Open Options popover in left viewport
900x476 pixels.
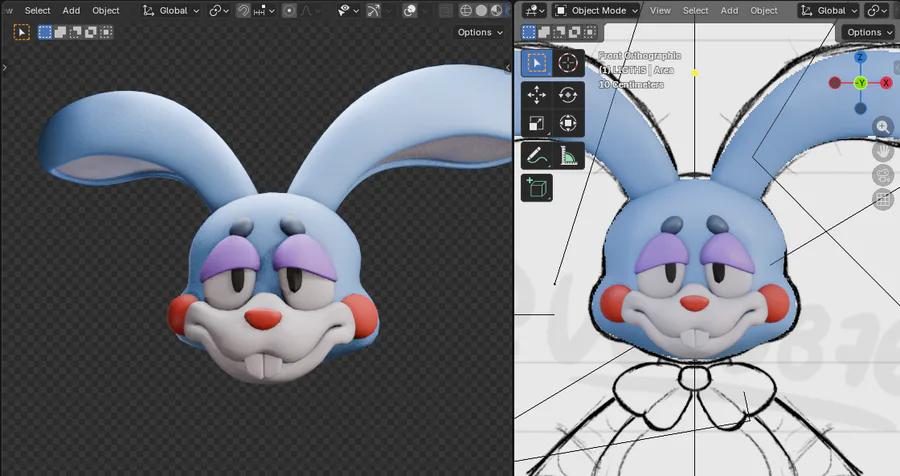[x=480, y=32]
